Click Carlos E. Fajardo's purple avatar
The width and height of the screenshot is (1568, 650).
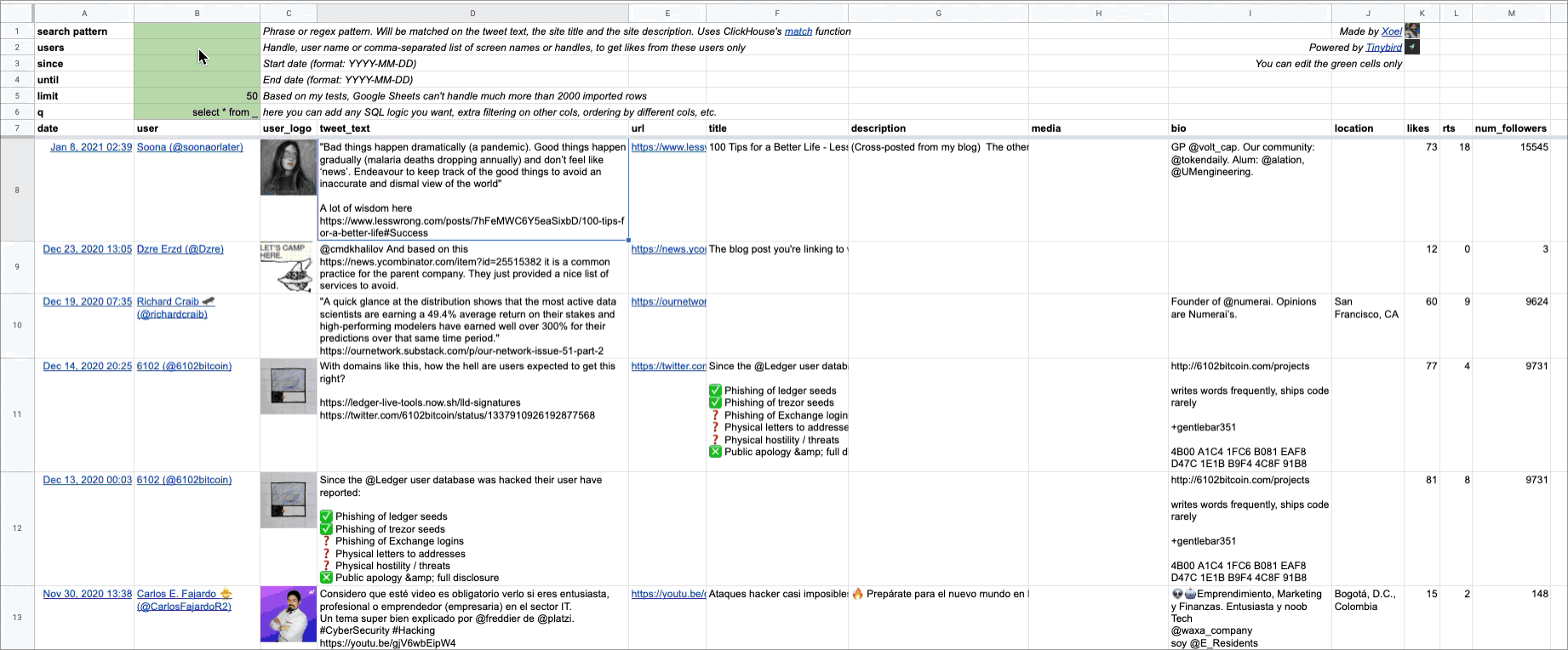289,614
